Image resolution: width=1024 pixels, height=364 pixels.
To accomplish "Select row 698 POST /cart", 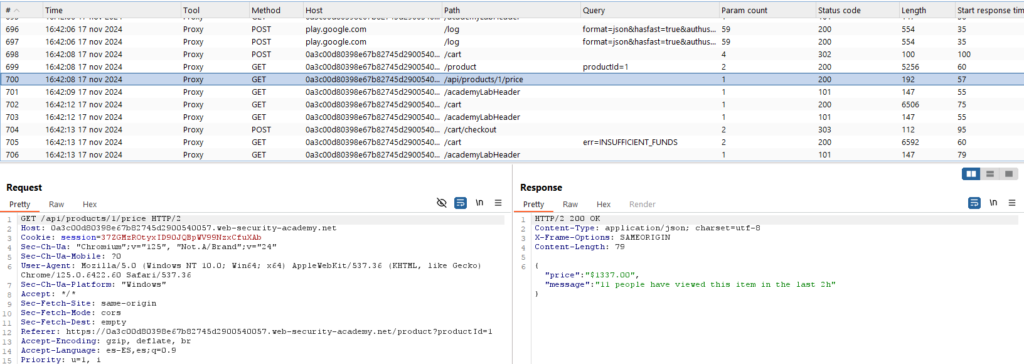I will [512, 54].
